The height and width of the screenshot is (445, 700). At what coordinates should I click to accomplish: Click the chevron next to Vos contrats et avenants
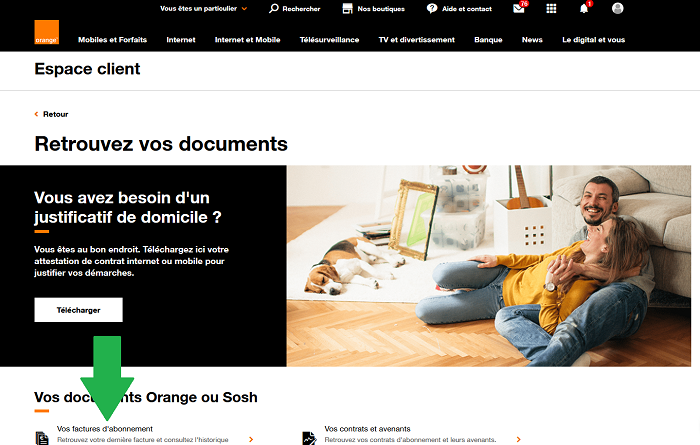pyautogui.click(x=518, y=439)
